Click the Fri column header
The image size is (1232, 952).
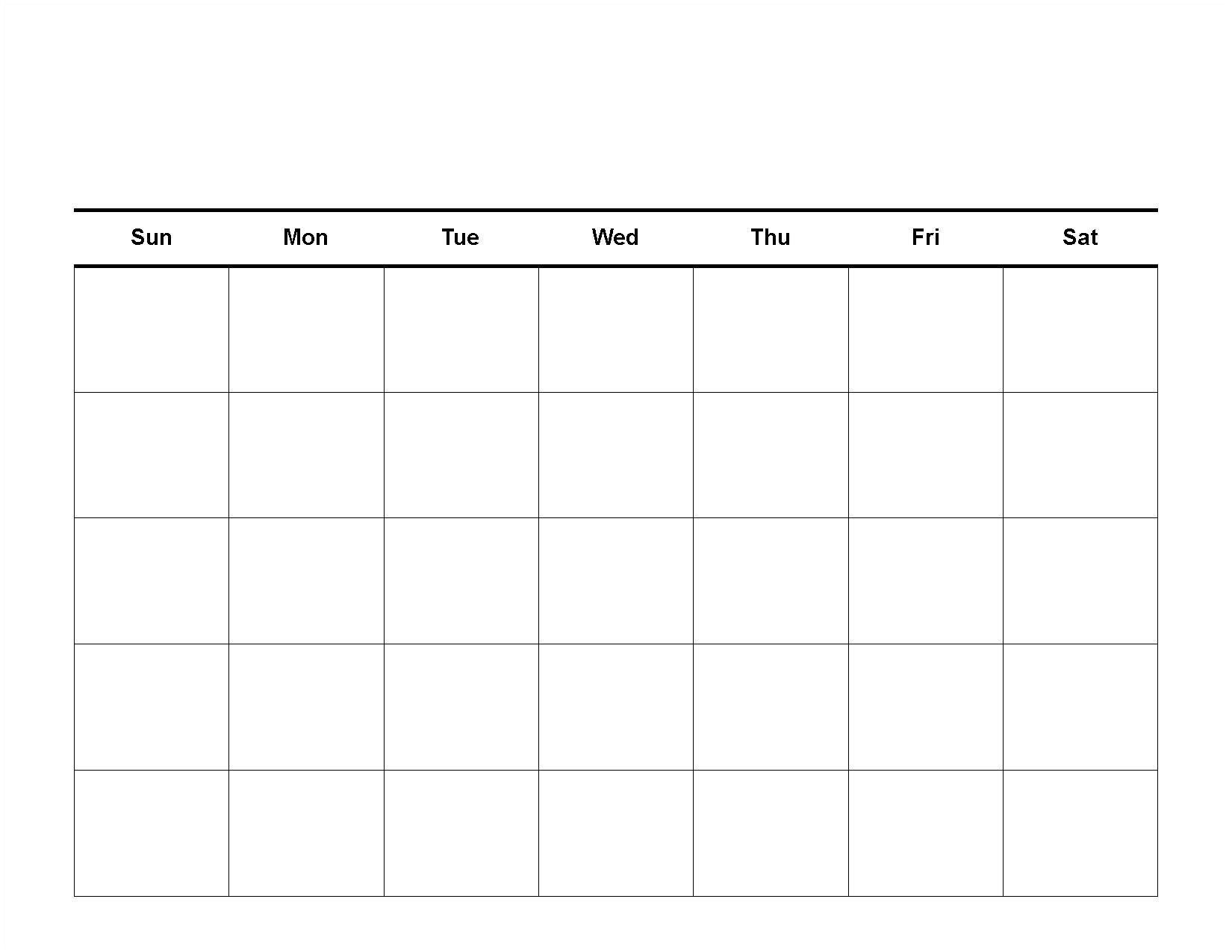(925, 237)
